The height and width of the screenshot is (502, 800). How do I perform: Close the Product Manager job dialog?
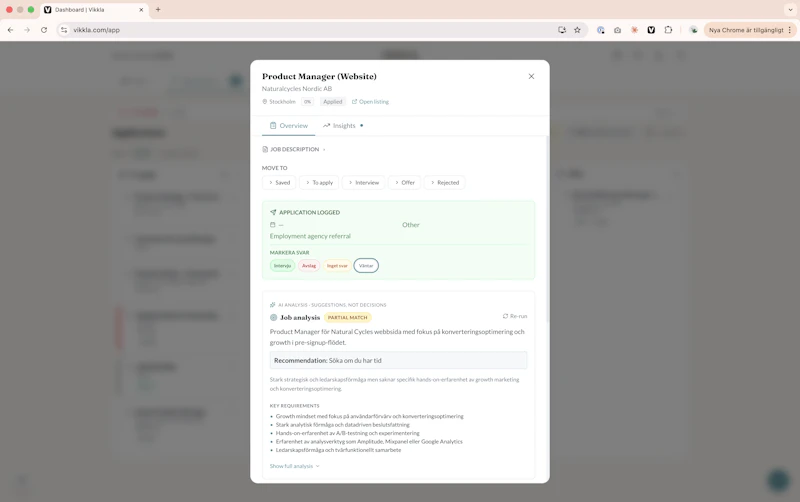[x=531, y=77]
